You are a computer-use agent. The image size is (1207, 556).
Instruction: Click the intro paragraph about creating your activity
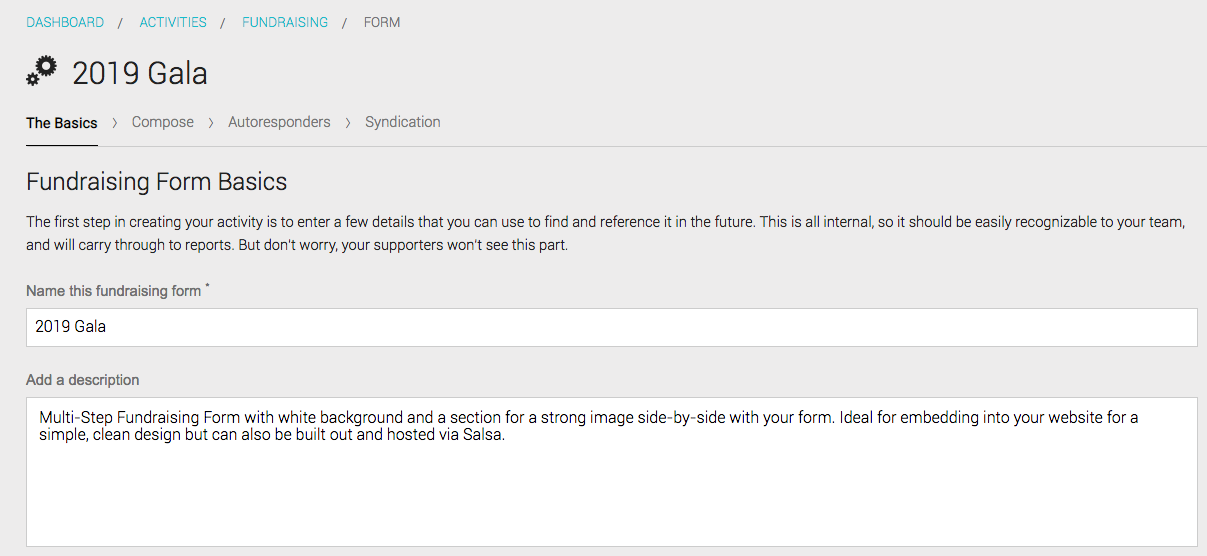[x=606, y=233]
